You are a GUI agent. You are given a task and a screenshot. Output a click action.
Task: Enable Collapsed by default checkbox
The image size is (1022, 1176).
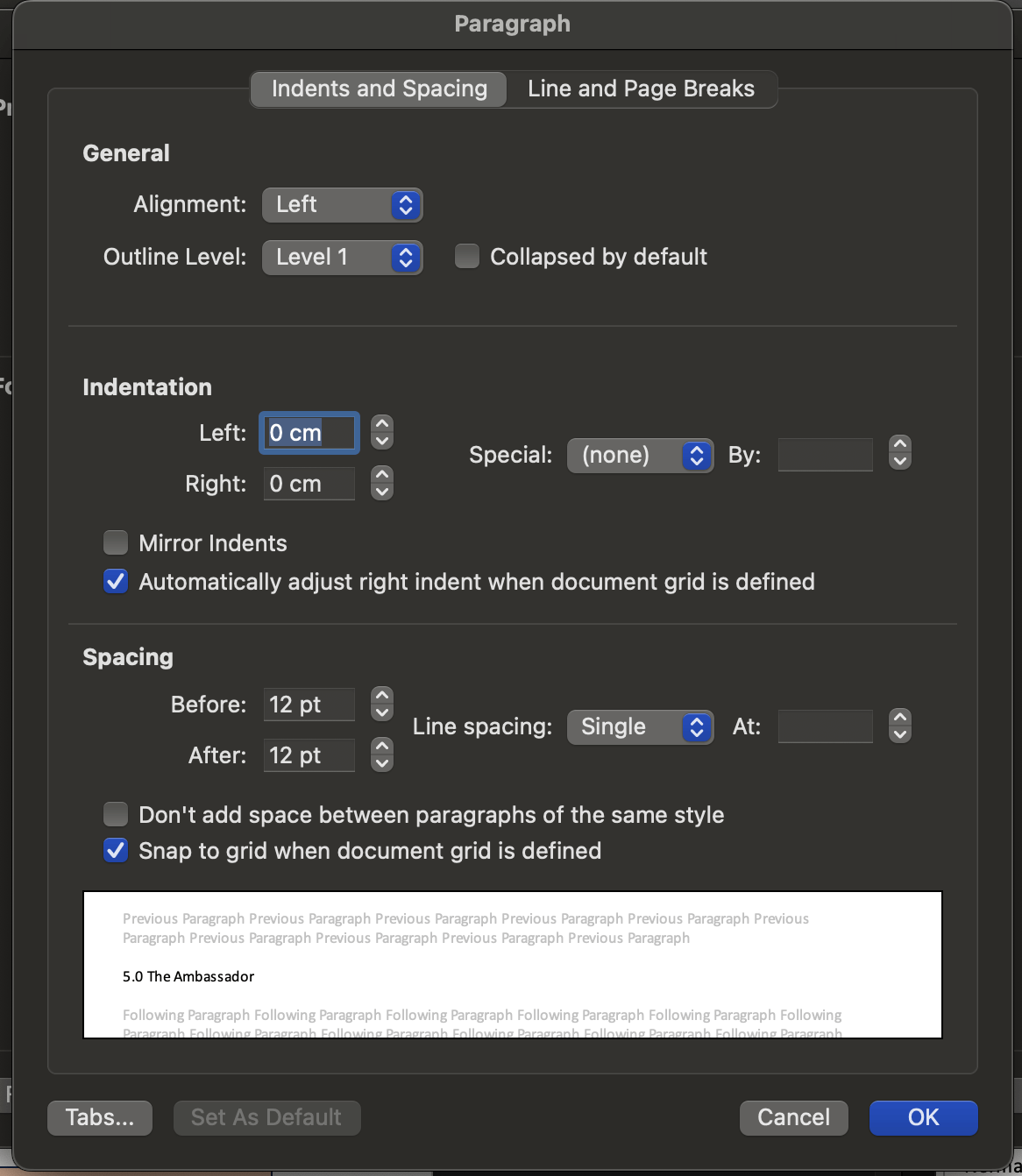pyautogui.click(x=467, y=257)
